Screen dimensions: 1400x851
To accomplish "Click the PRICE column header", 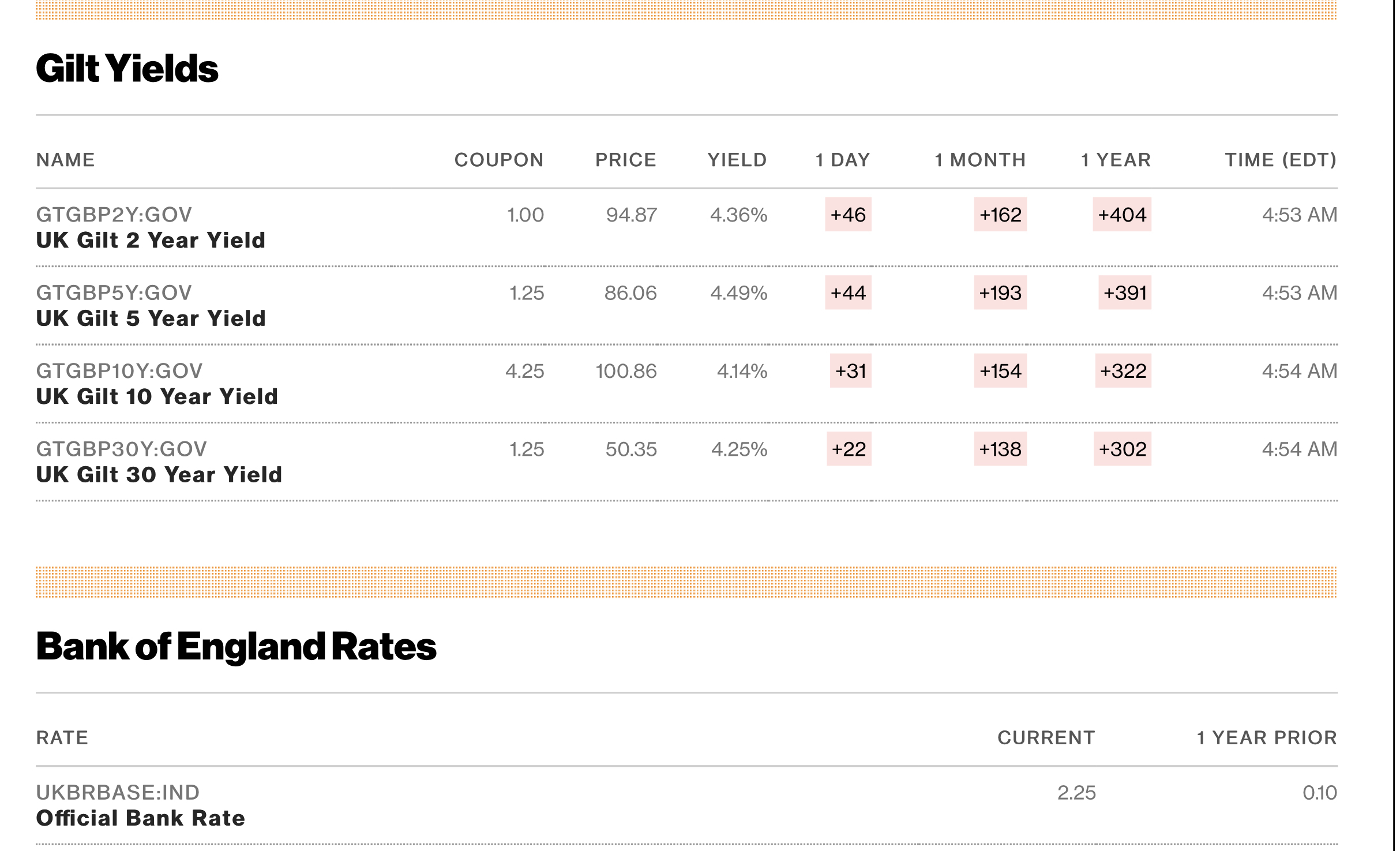I will (626, 160).
